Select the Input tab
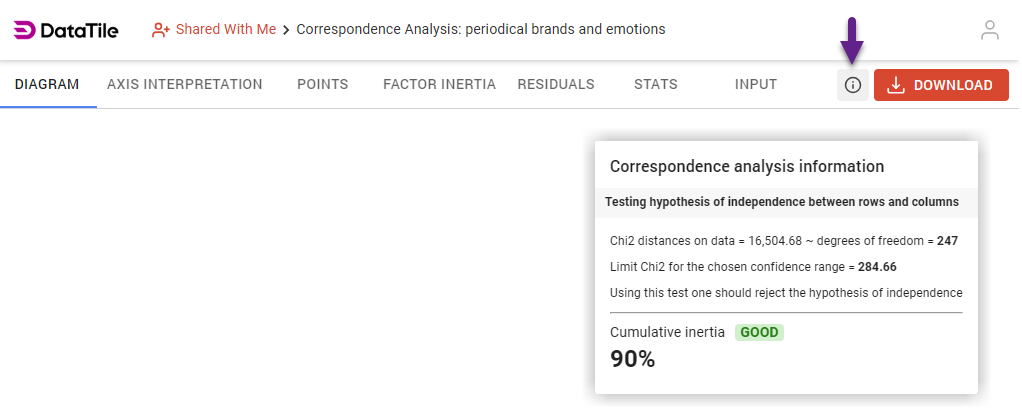The image size is (1022, 418). coord(756,85)
